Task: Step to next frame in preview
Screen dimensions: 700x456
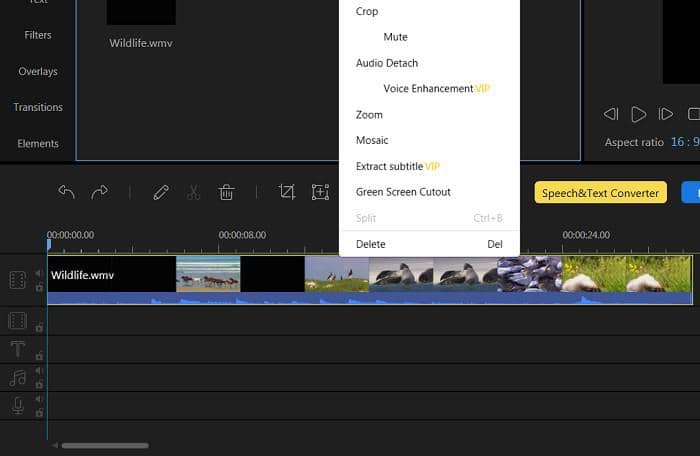Action: (666, 114)
